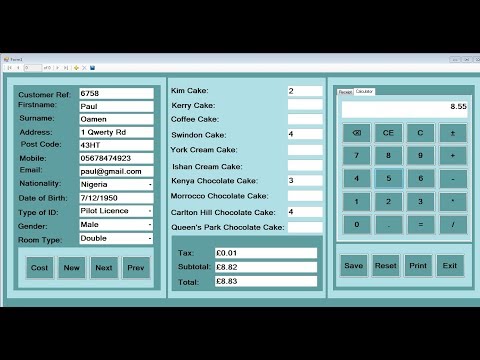
Task: Switch to the Receipt tab
Action: (345, 92)
